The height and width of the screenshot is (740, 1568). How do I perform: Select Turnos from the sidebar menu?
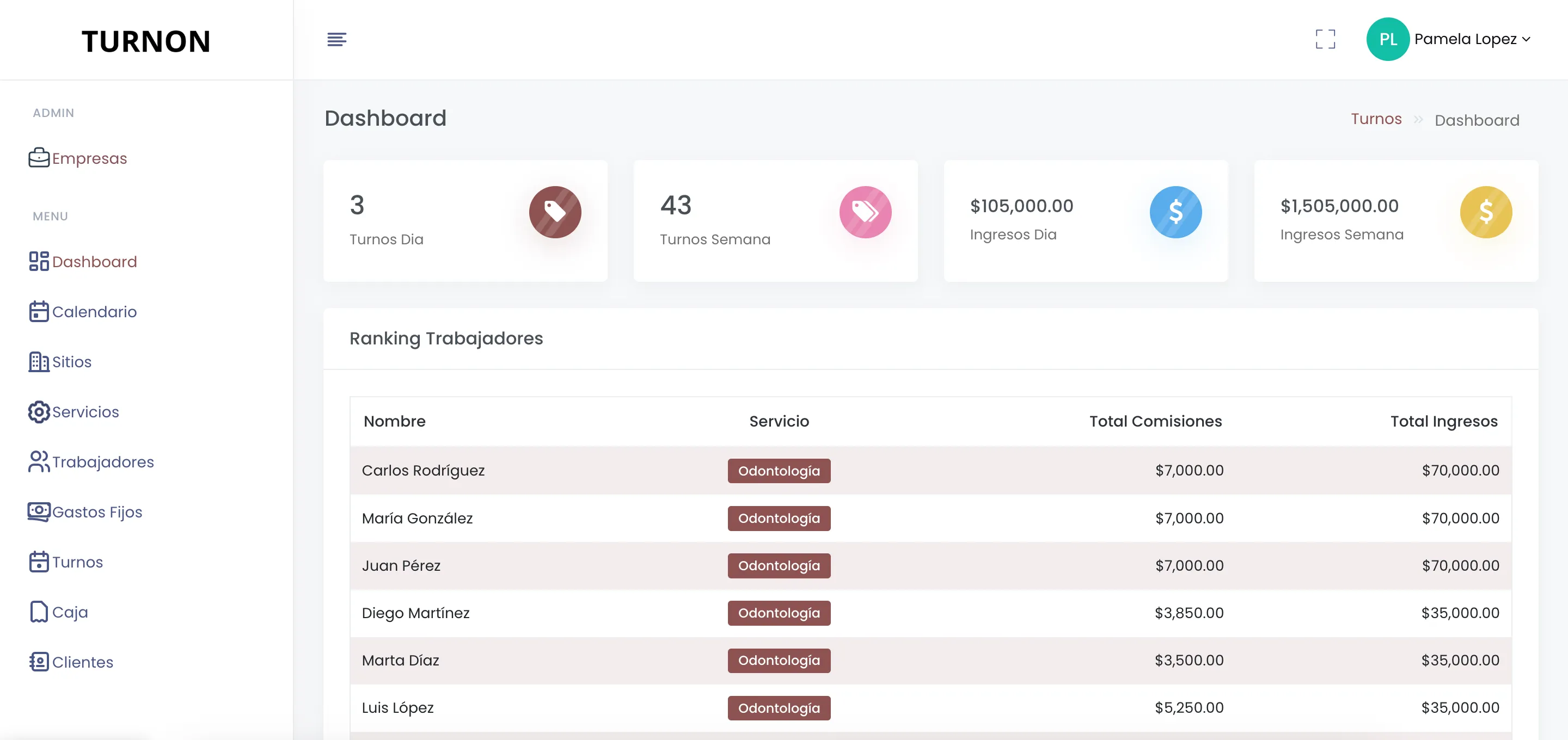77,562
